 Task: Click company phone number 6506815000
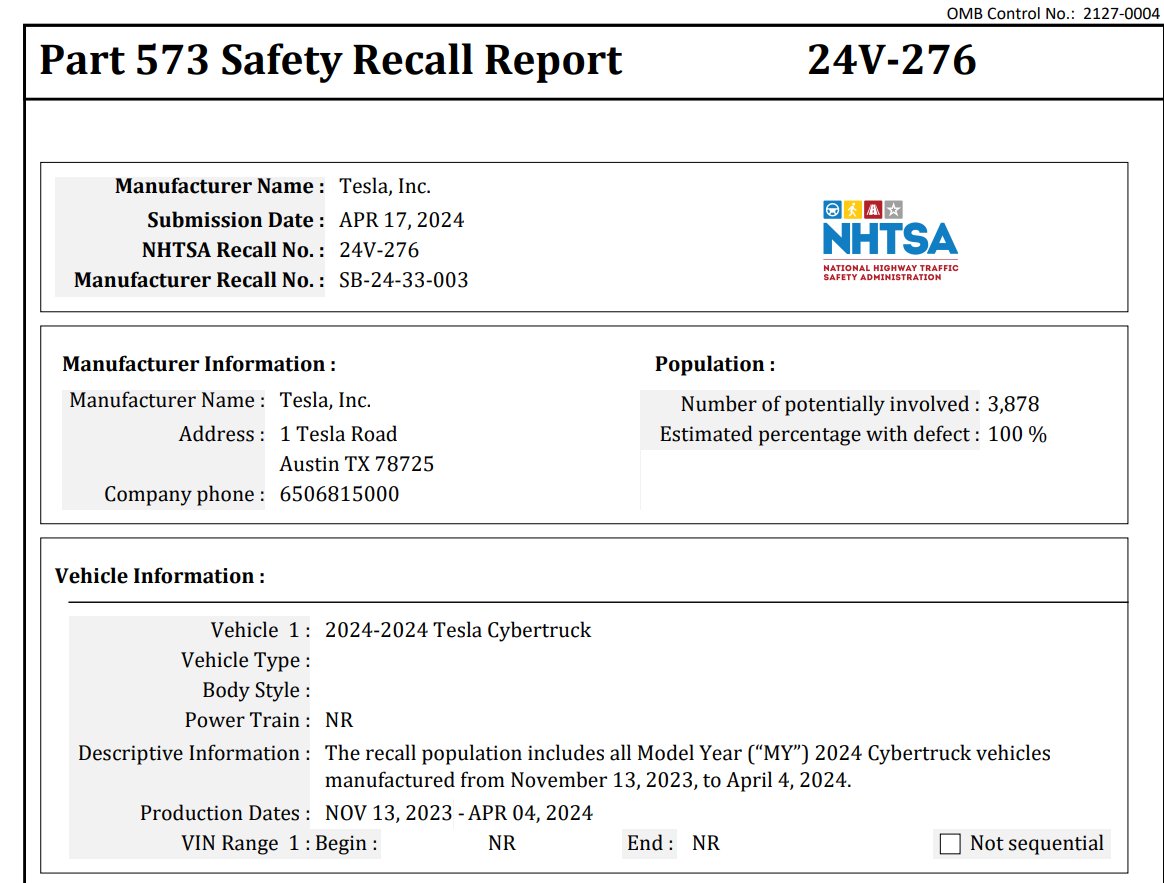[x=339, y=494]
